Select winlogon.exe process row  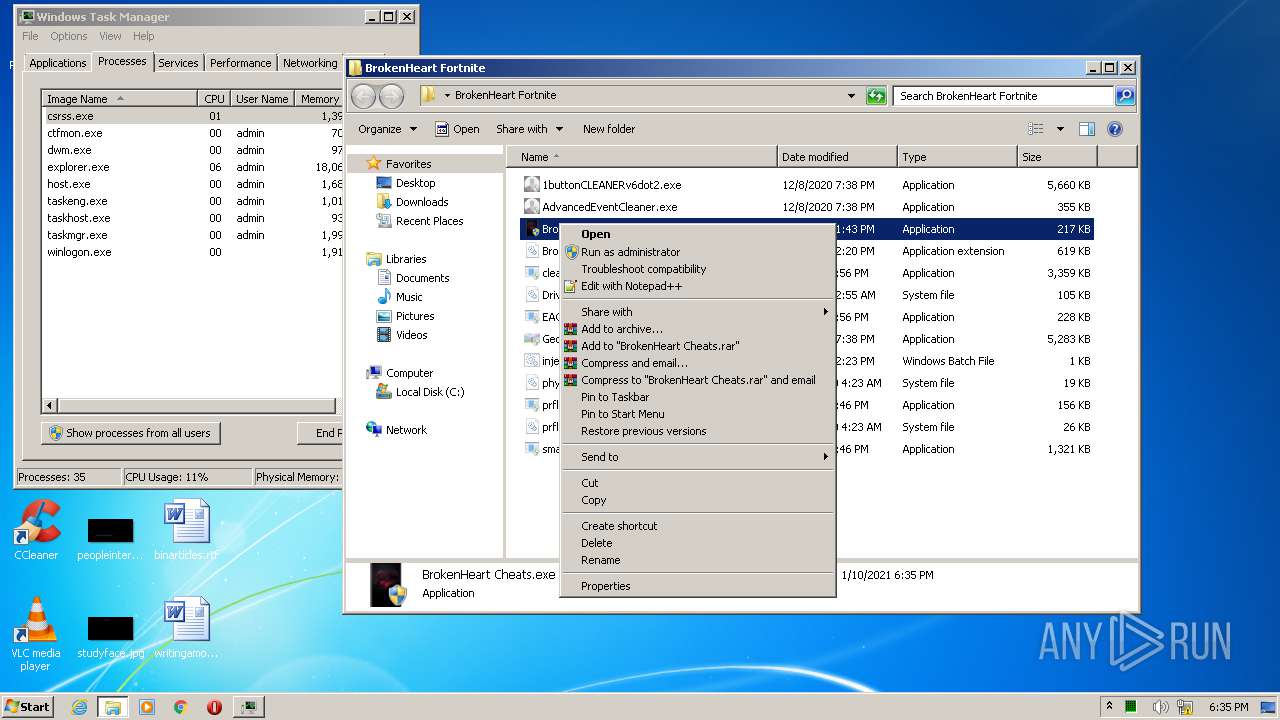click(193, 252)
